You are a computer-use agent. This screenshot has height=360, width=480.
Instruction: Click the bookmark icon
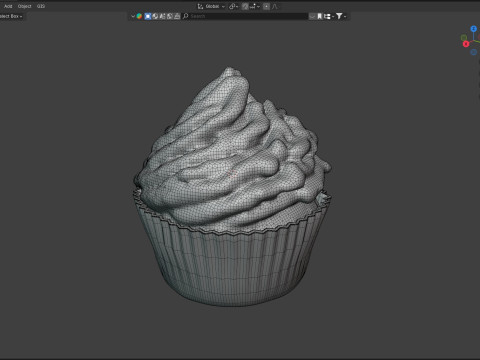click(x=320, y=16)
